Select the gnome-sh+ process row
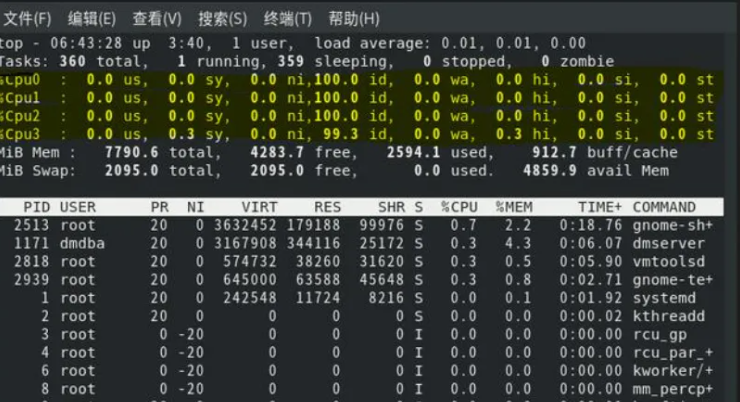 [x=362, y=225]
